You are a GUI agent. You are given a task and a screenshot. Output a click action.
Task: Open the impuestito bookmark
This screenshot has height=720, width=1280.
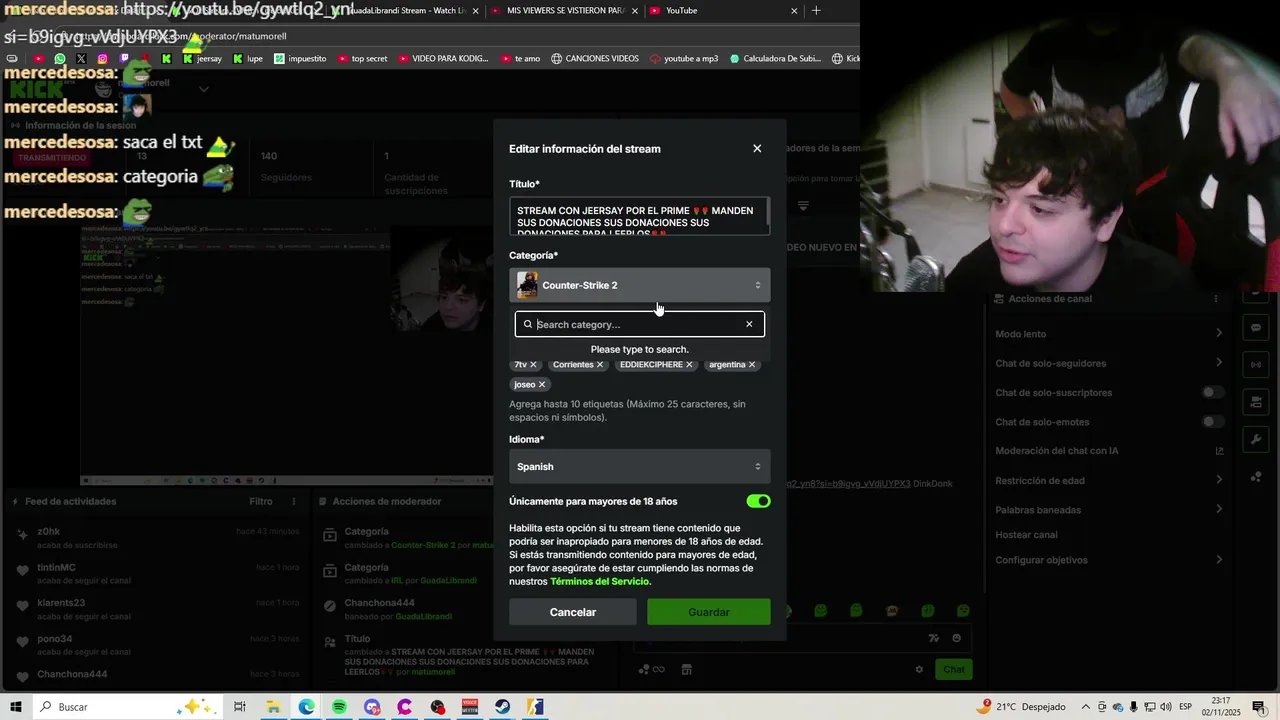coord(300,59)
